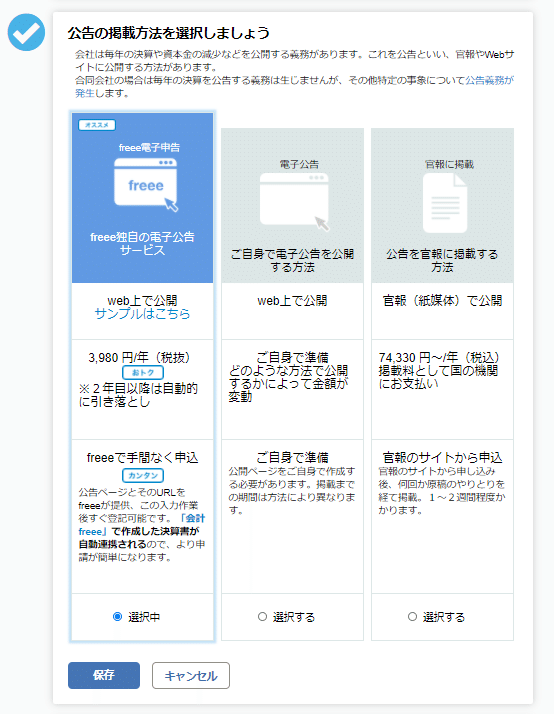Click the 官報のサイトから申込 heading
The height and width of the screenshot is (714, 554).
click(442, 458)
